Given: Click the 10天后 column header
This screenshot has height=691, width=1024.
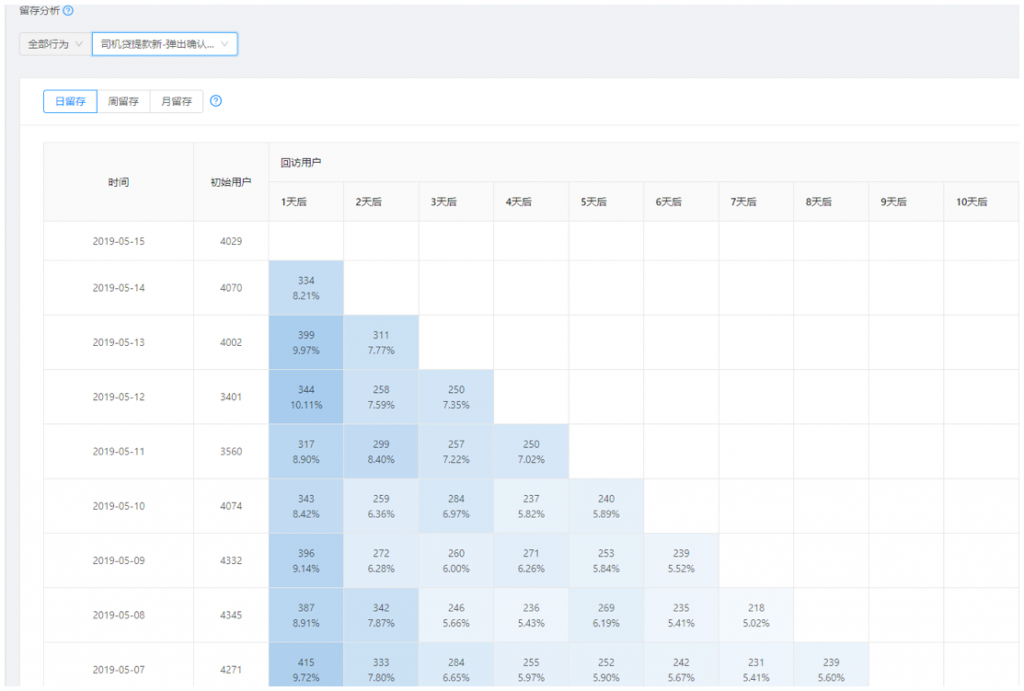Looking at the screenshot, I should 971,201.
